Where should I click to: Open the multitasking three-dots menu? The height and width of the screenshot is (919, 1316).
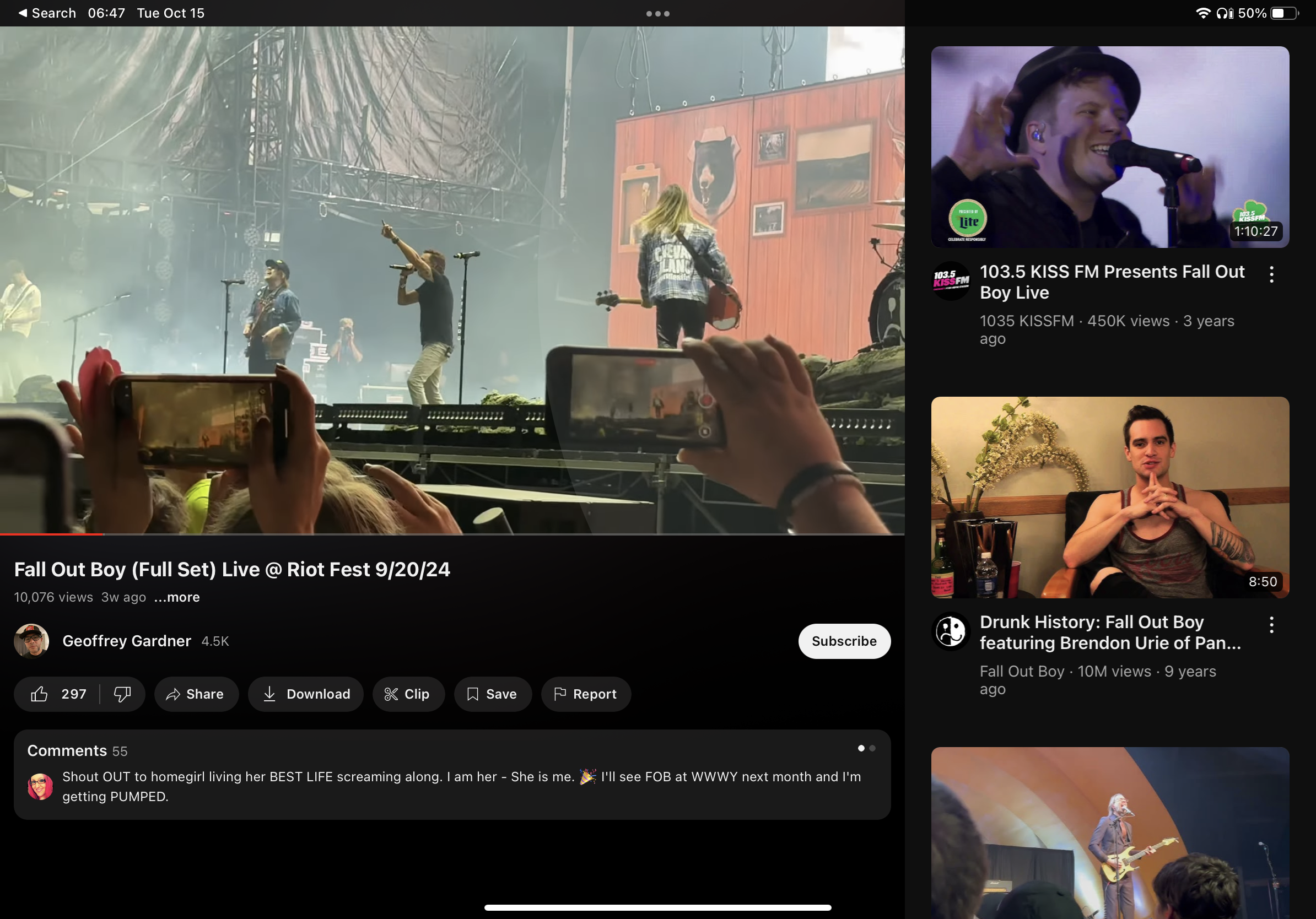pos(658,13)
